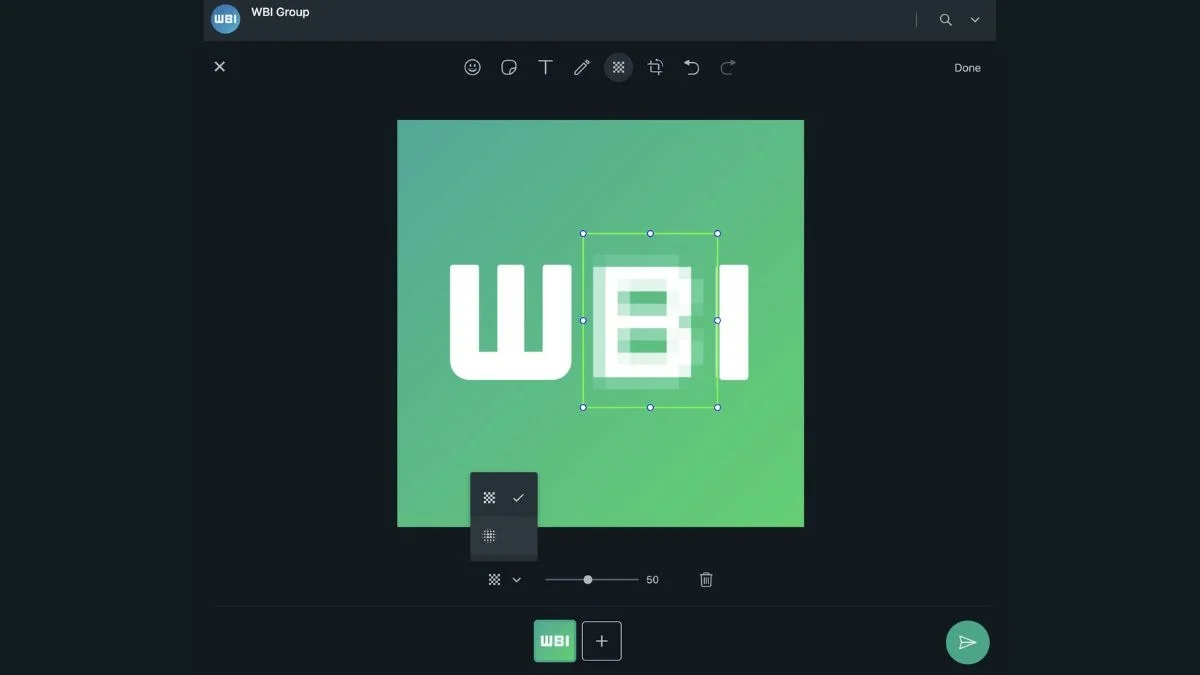This screenshot has height=675, width=1200.
Task: Select the Text tool
Action: (545, 67)
